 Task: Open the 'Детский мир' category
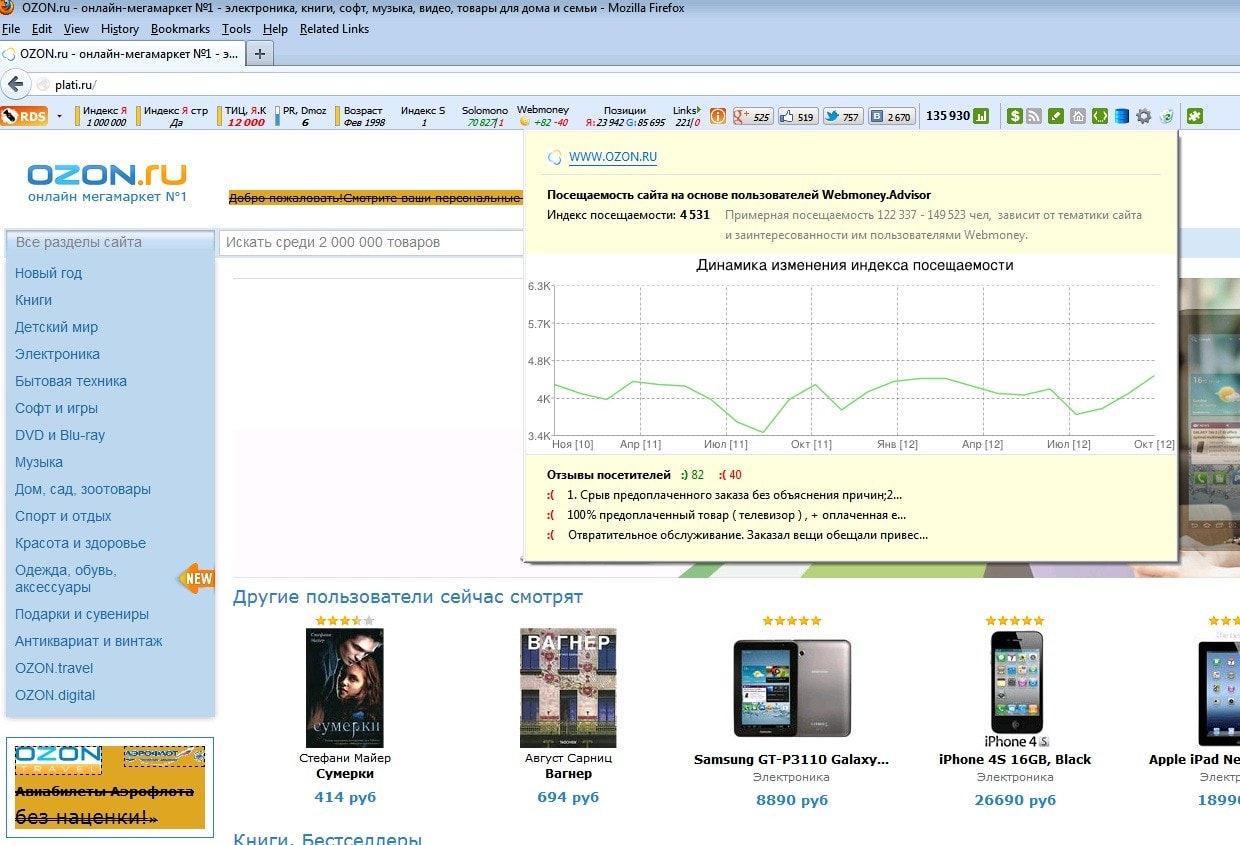pyautogui.click(x=56, y=327)
